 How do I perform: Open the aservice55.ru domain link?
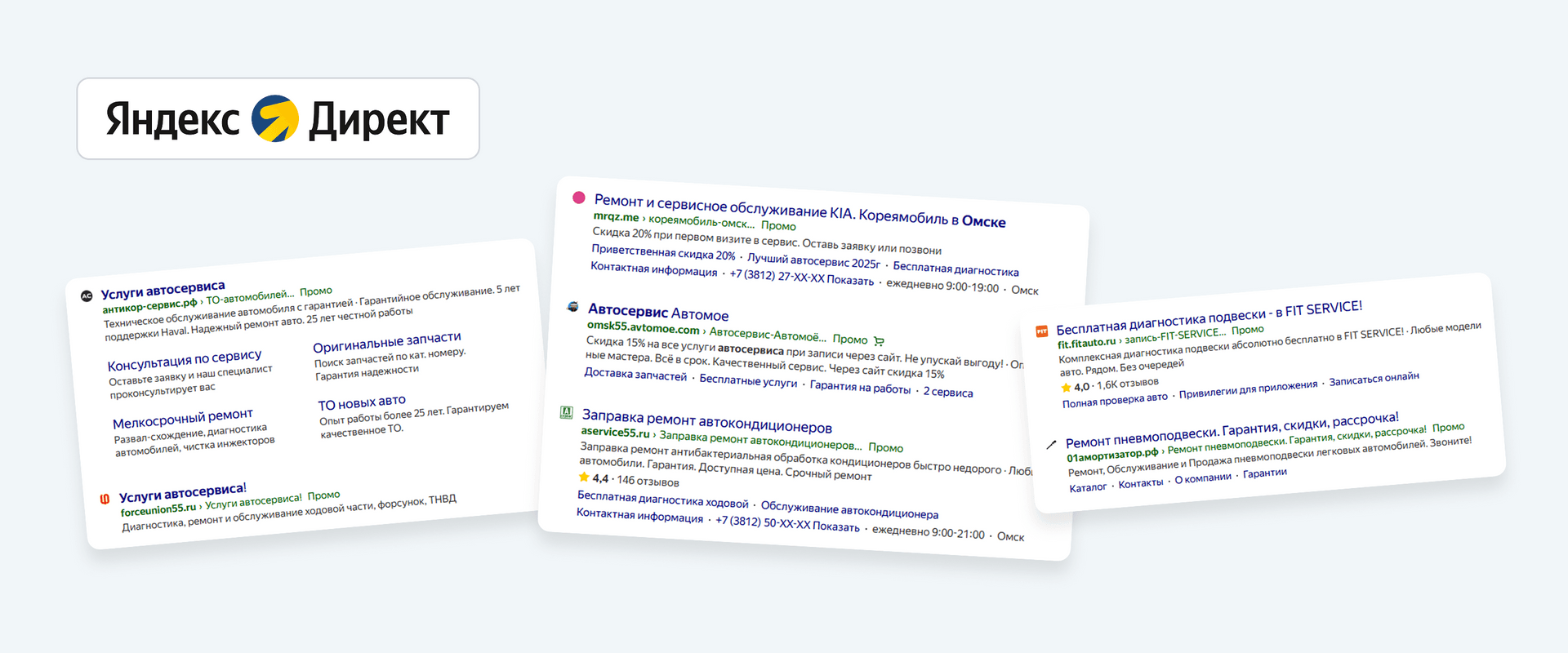point(615,432)
